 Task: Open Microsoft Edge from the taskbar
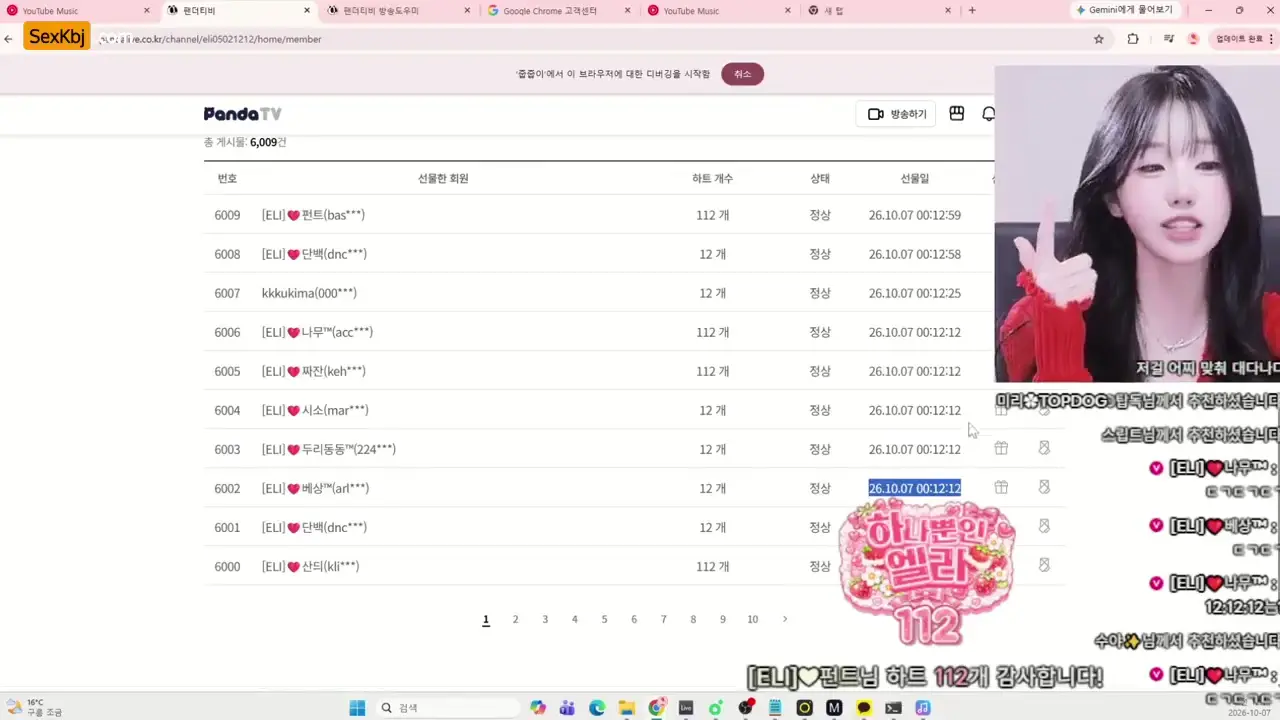click(597, 708)
